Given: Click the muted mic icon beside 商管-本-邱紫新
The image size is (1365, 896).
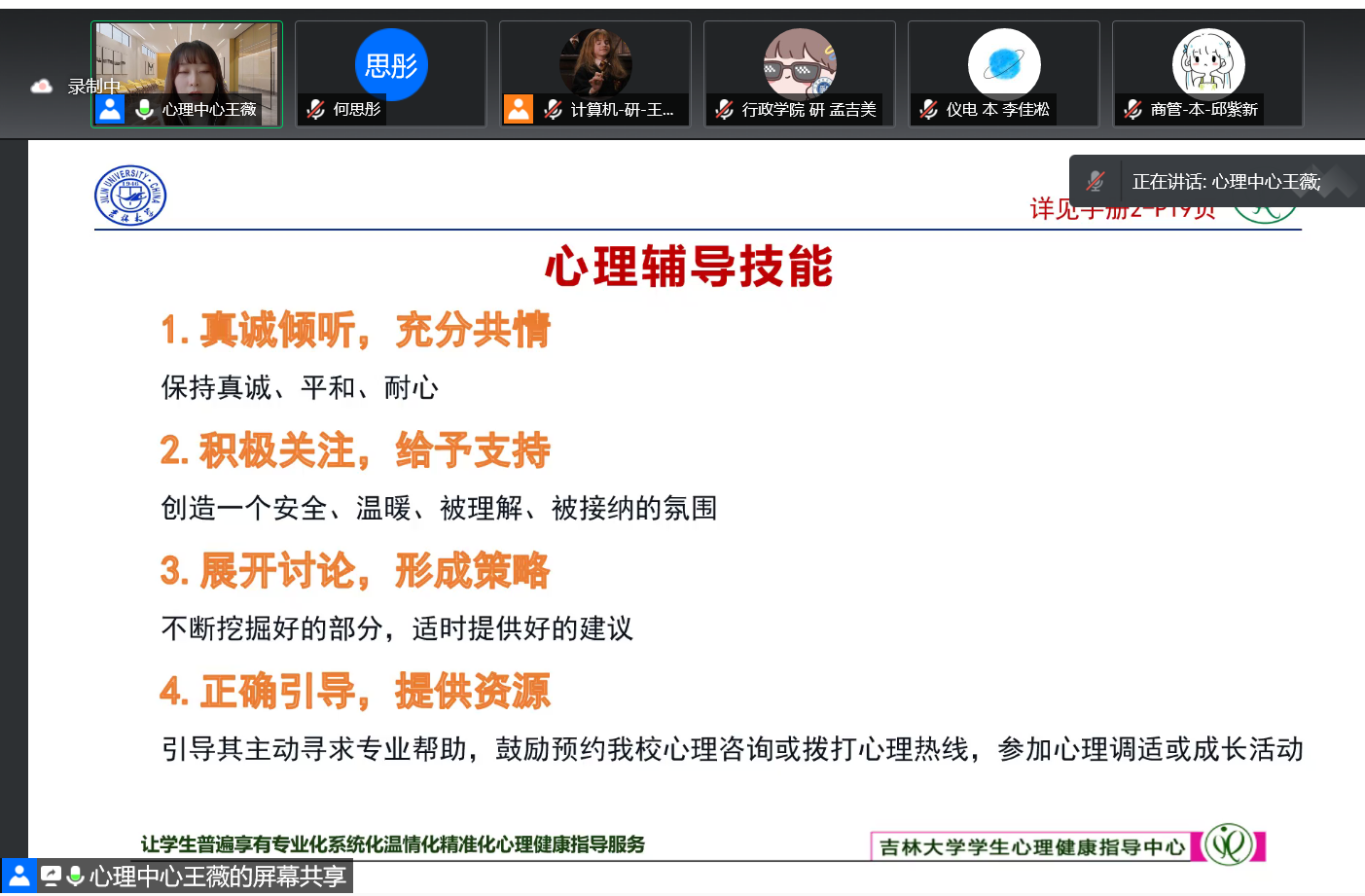Looking at the screenshot, I should click(x=1133, y=110).
